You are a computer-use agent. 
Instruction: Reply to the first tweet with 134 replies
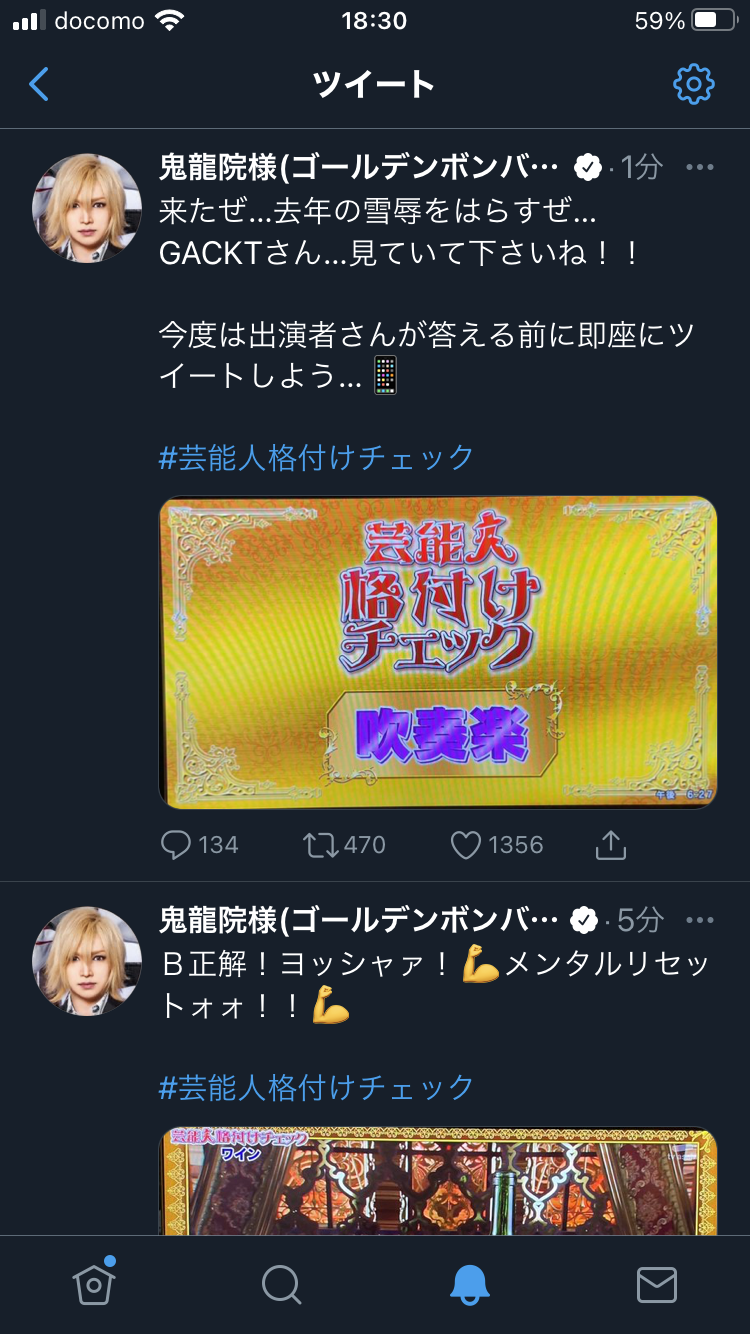pos(199,845)
